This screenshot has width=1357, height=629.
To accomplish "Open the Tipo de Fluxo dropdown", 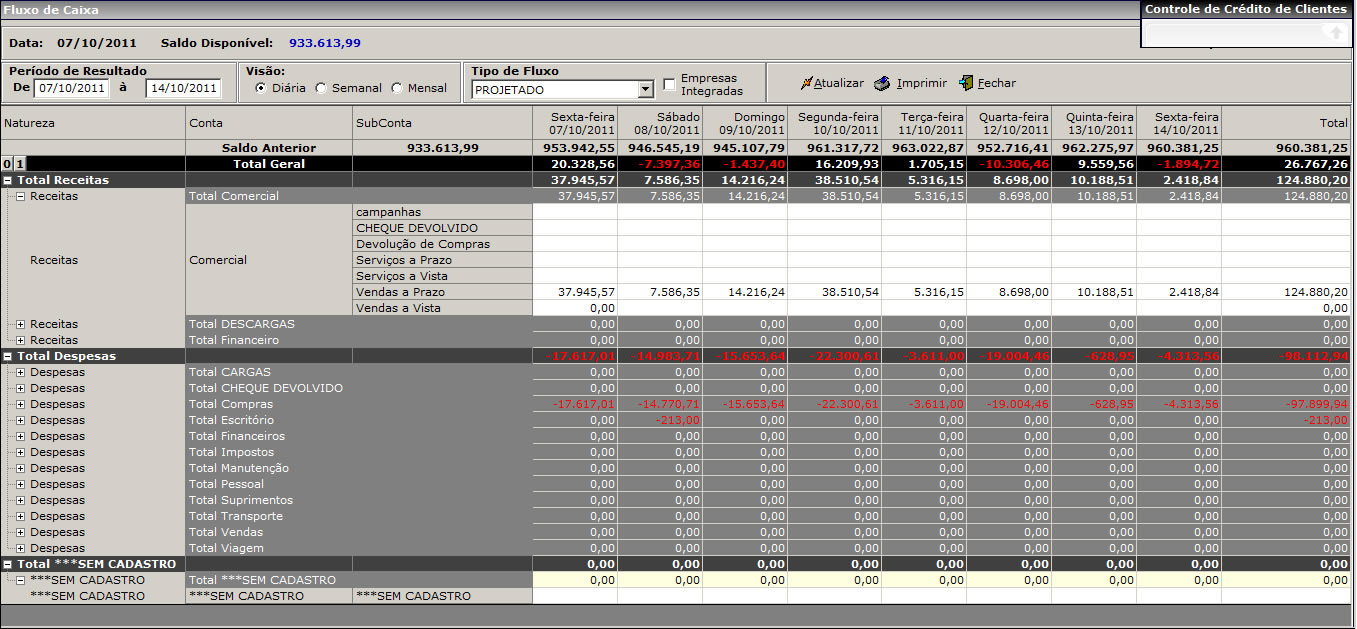I will point(645,89).
